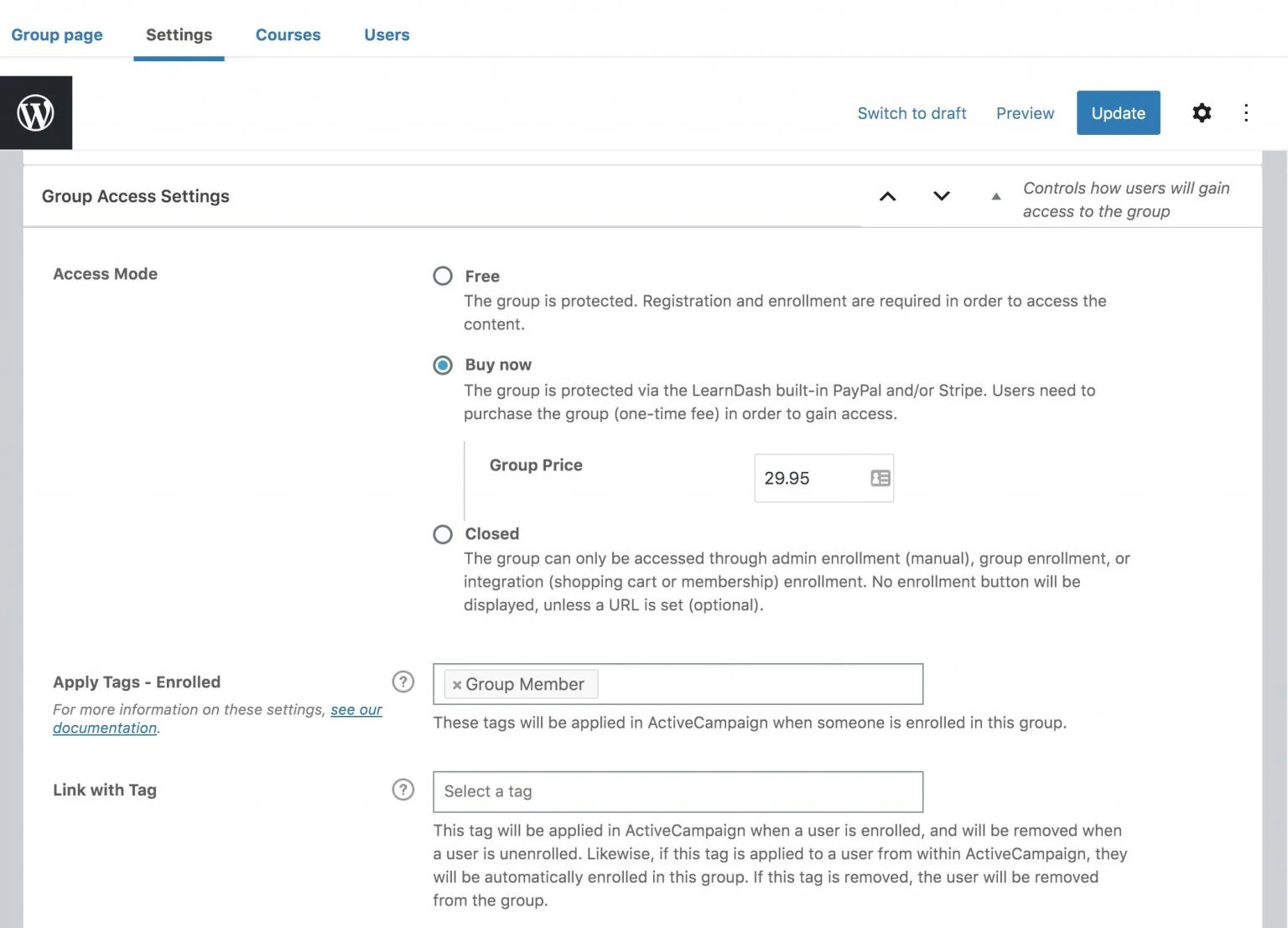
Task: Click help icon beside Apply Tags - Enrolled
Action: click(403, 682)
